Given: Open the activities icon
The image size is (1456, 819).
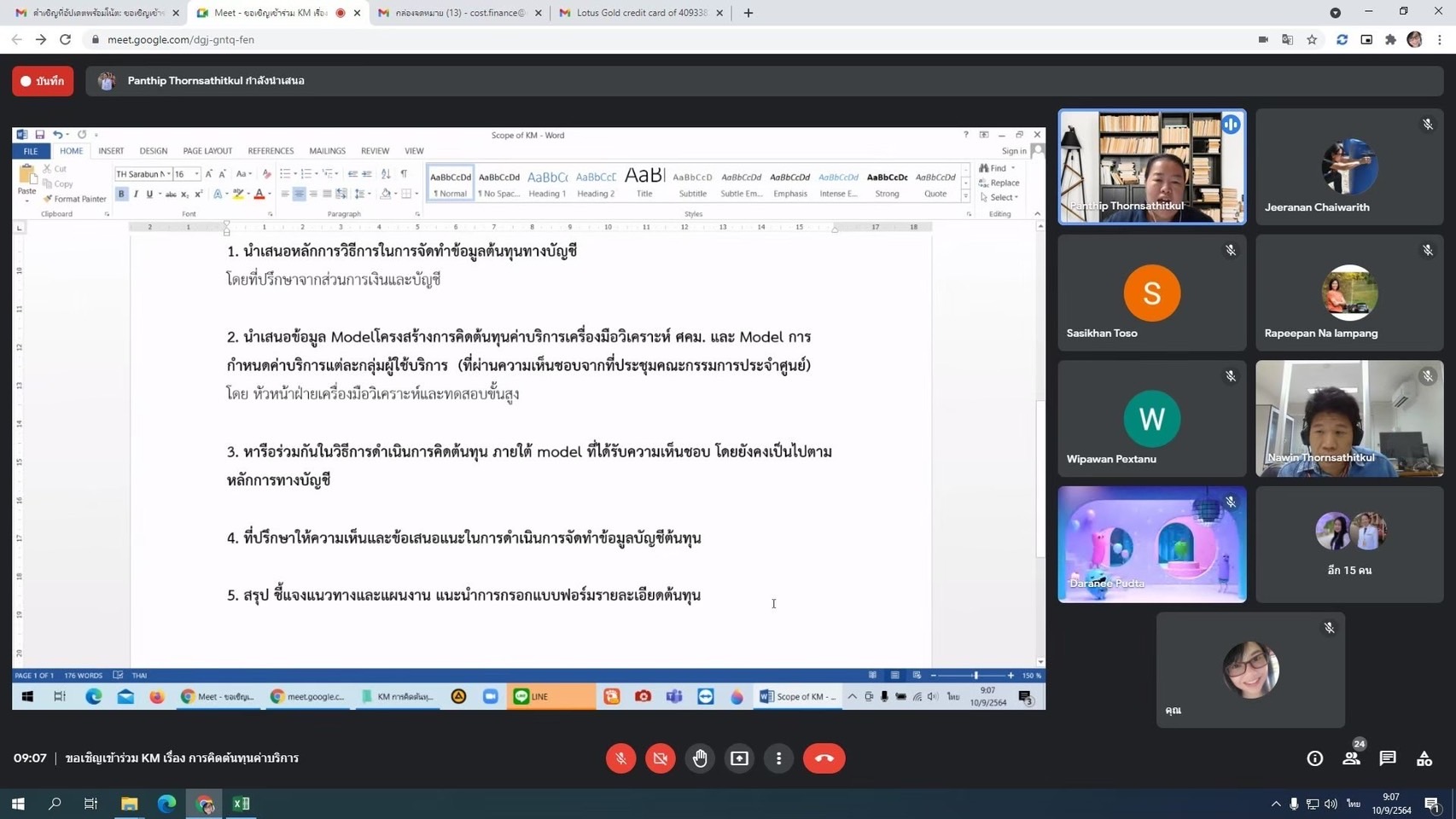Looking at the screenshot, I should (1424, 758).
